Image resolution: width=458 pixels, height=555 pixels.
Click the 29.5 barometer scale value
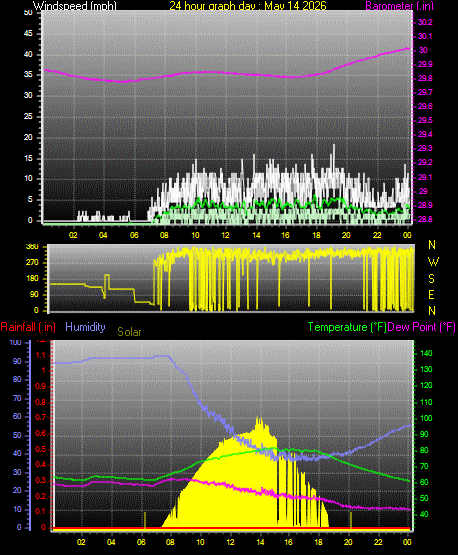tap(425, 120)
